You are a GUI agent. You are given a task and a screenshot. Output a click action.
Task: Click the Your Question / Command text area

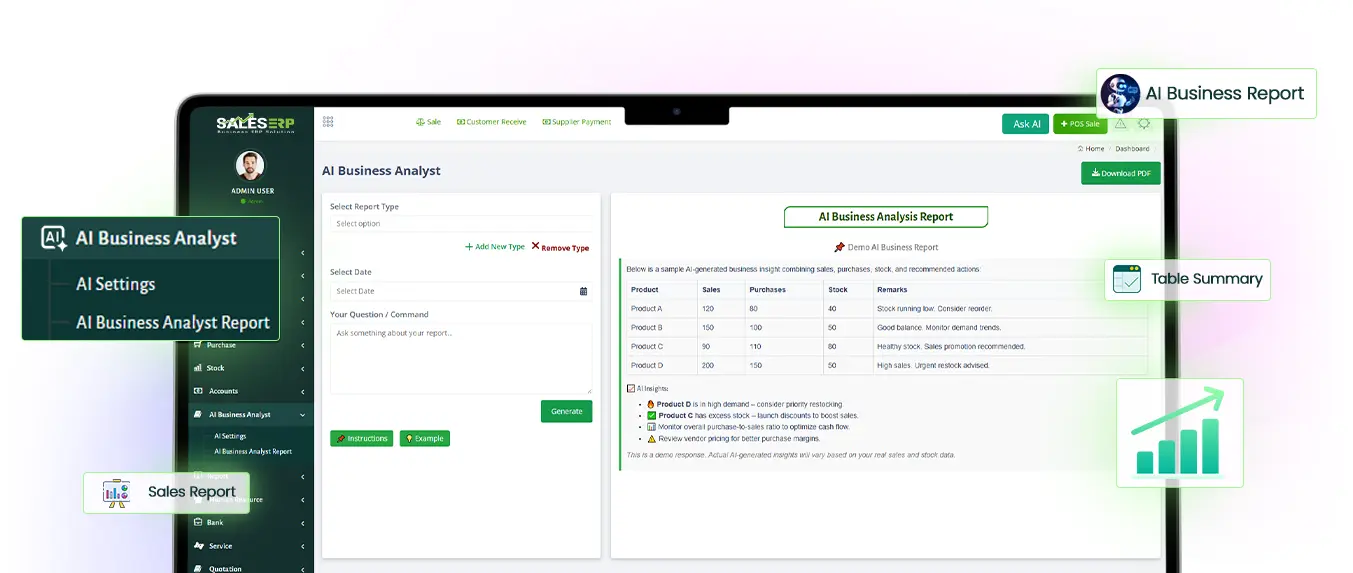[460, 358]
